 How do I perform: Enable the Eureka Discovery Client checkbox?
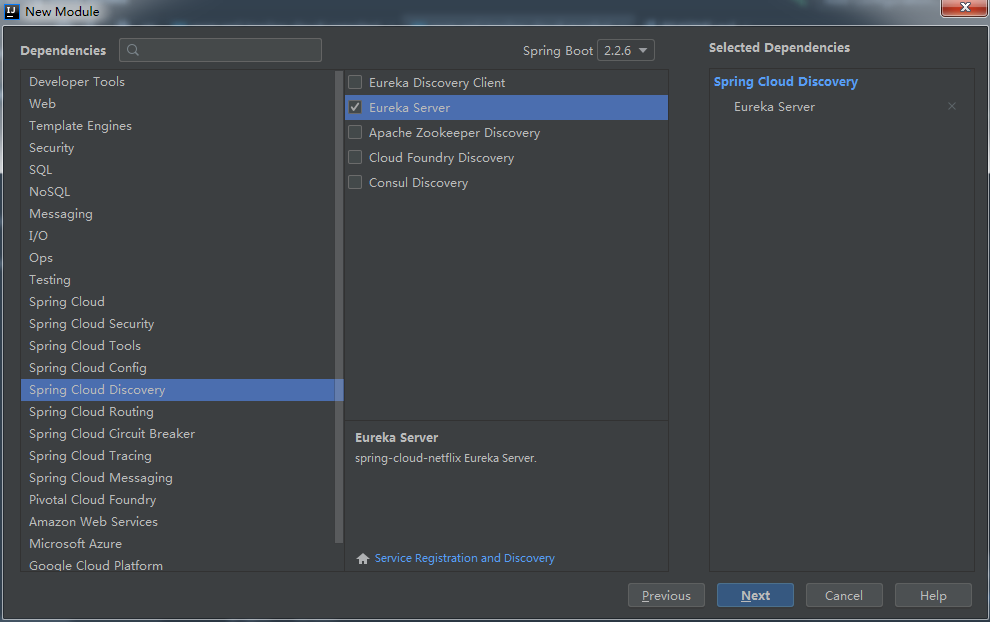(354, 82)
